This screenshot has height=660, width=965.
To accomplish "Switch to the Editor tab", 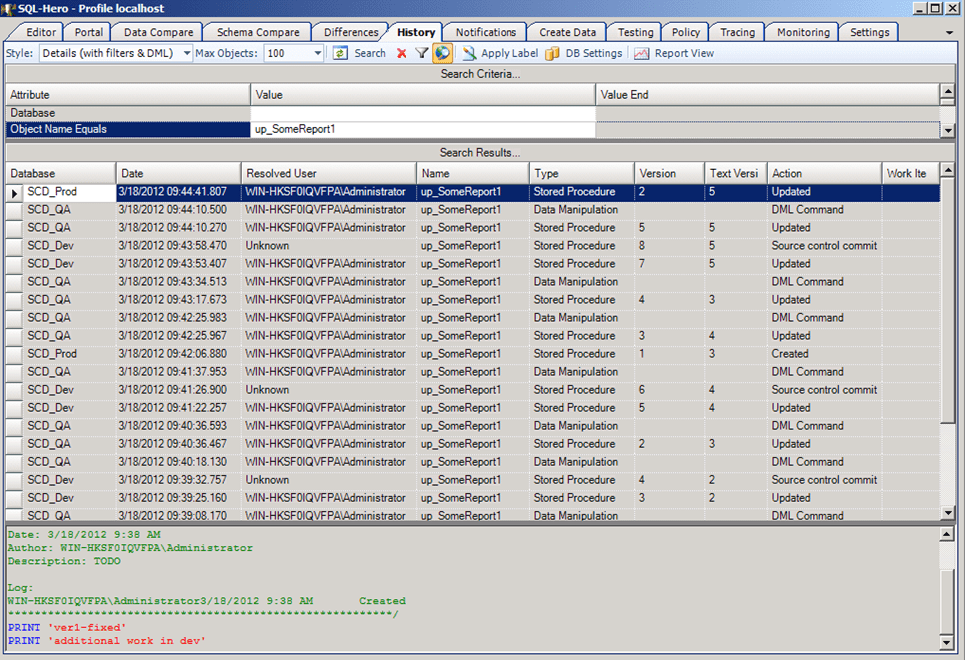I will tap(40, 31).
